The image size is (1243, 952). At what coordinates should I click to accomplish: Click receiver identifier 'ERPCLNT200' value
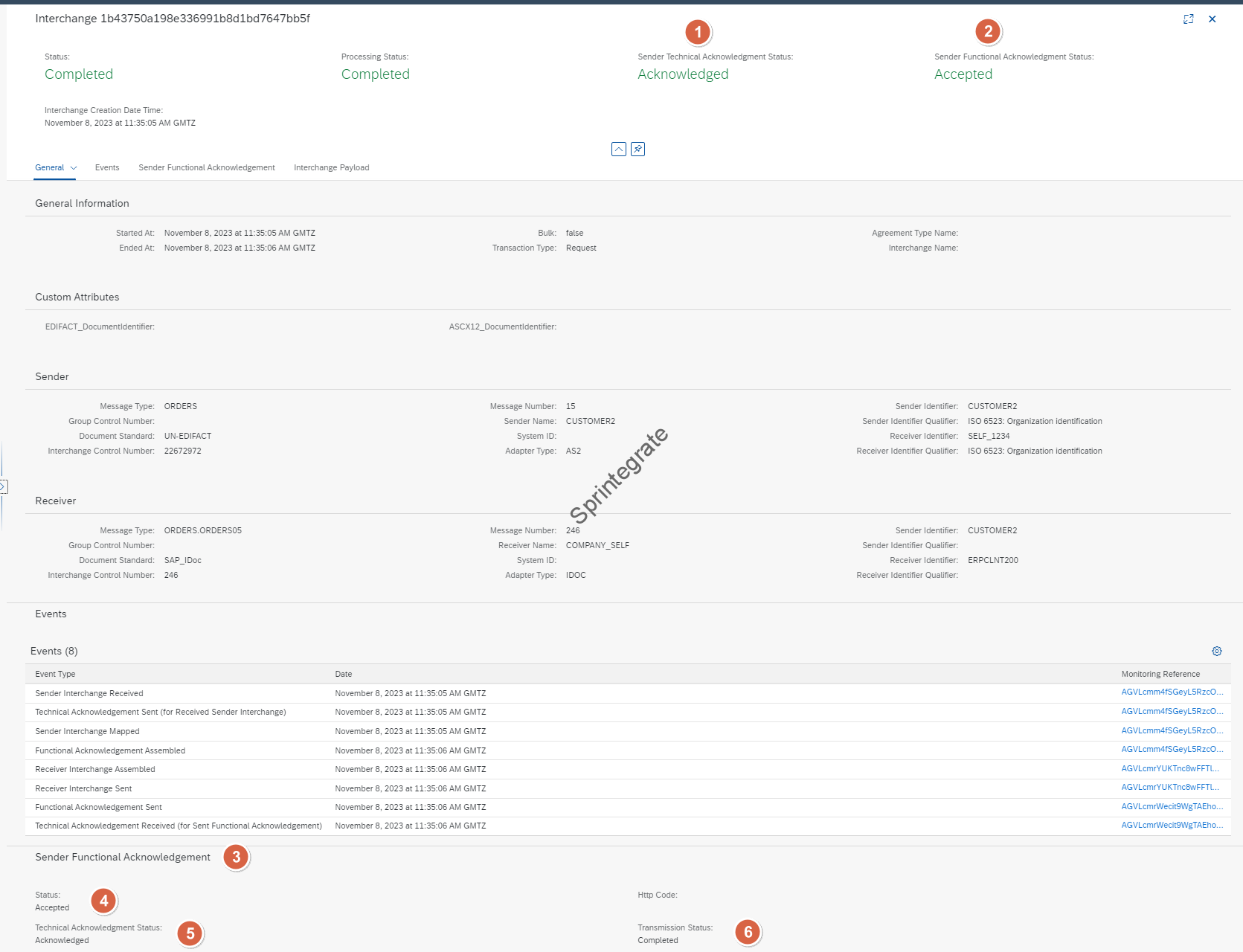tap(993, 561)
